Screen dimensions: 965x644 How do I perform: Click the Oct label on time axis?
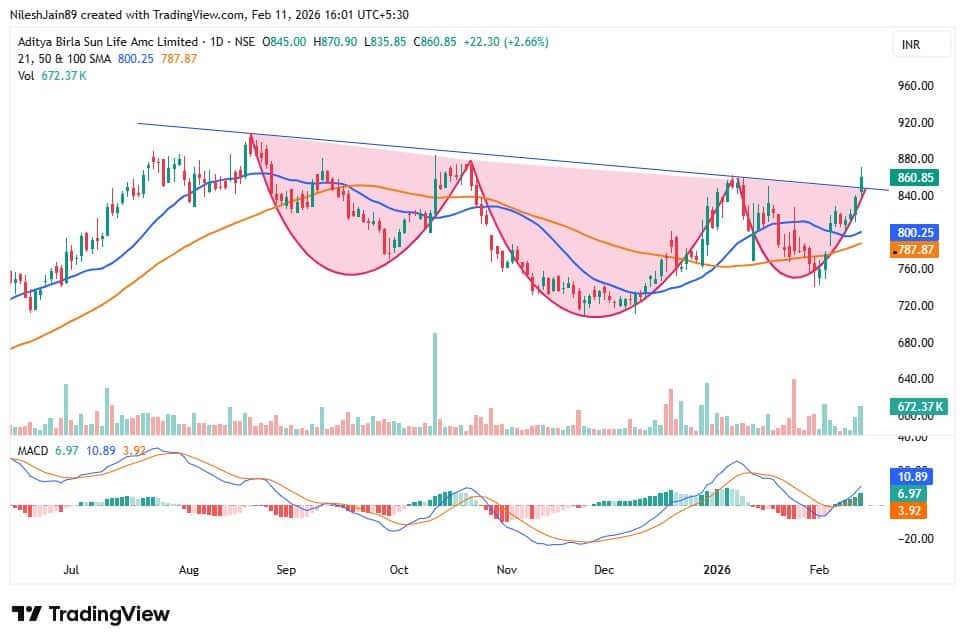coord(399,570)
